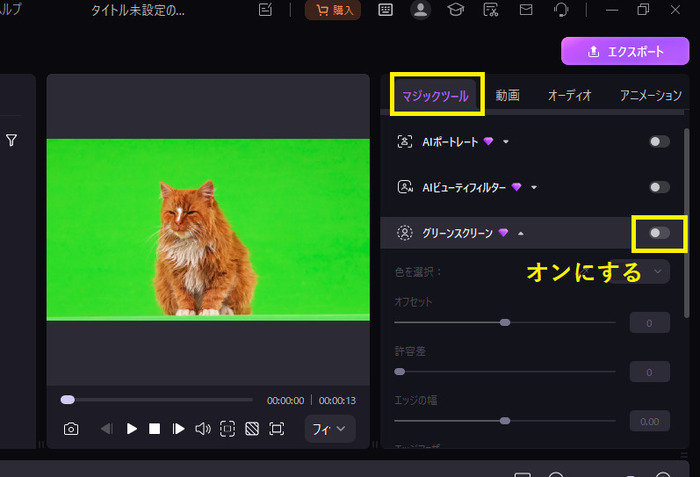Click the エッジの幅 value field

[650, 421]
